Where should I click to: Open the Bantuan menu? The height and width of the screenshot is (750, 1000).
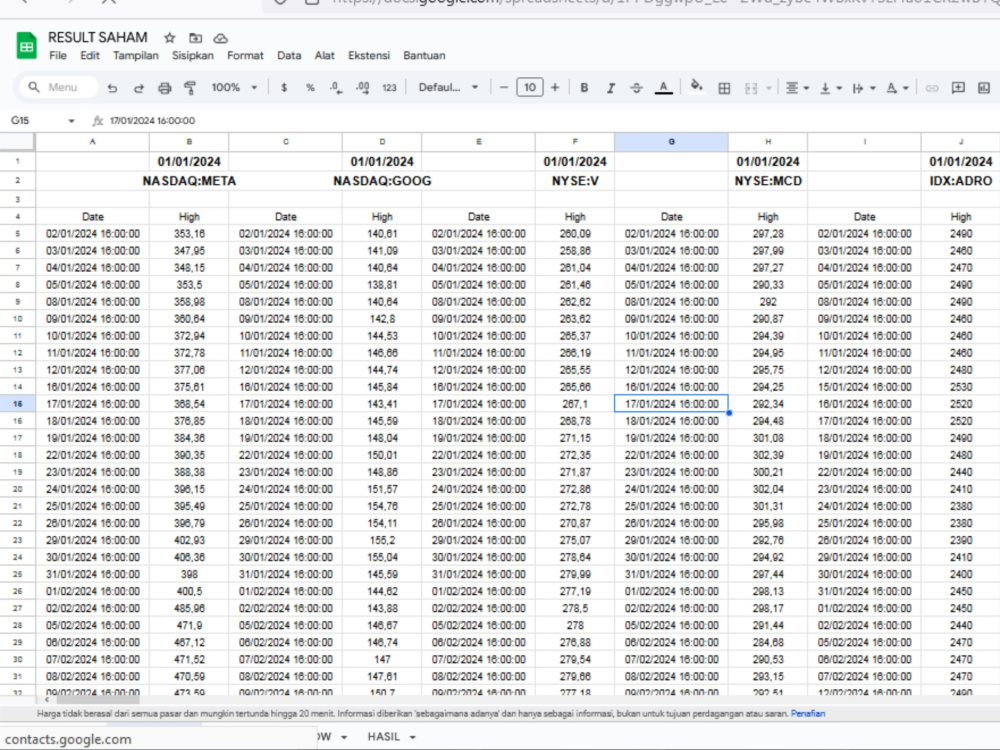click(x=424, y=55)
